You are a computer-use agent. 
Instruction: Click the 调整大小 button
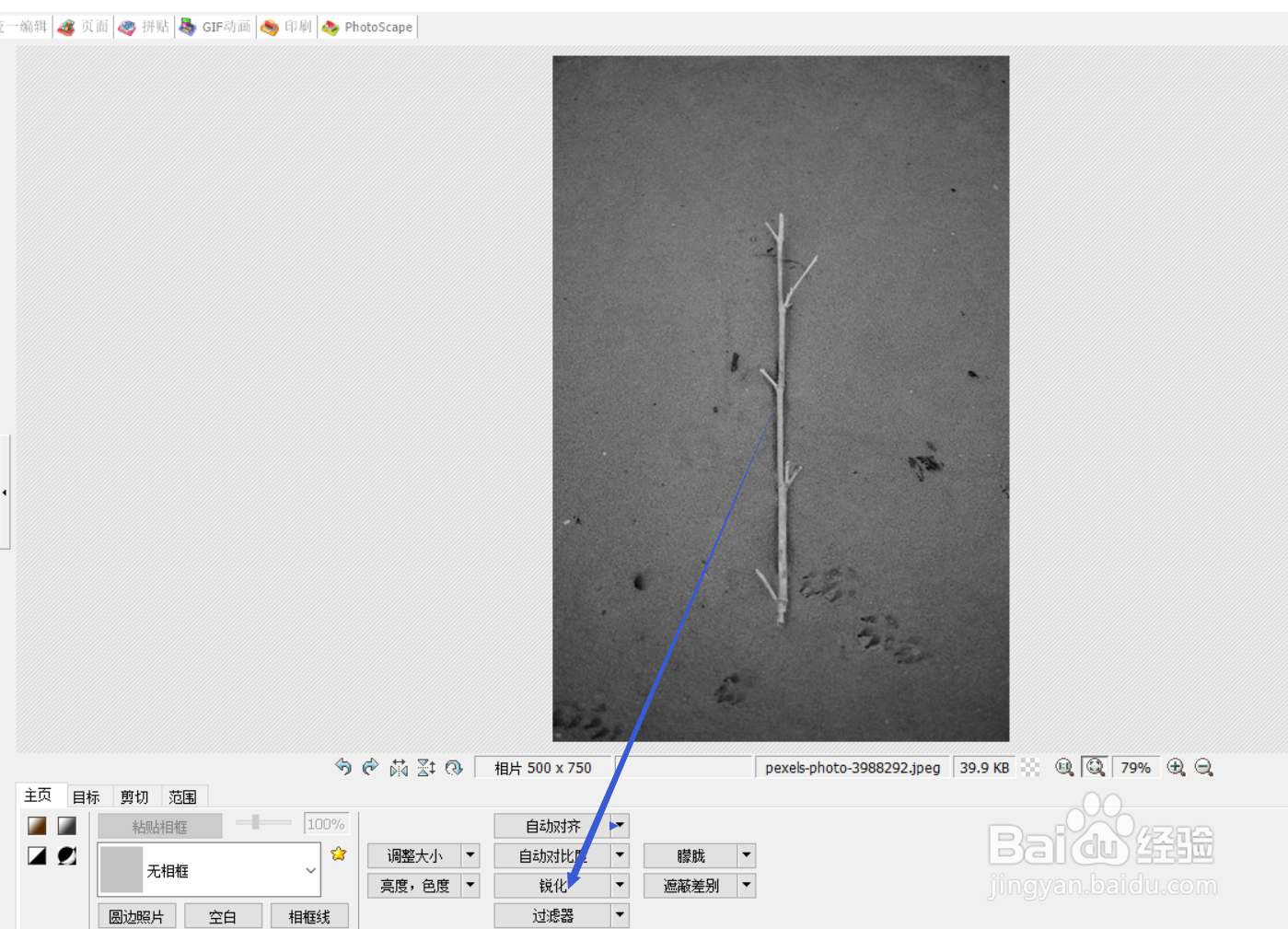click(414, 855)
